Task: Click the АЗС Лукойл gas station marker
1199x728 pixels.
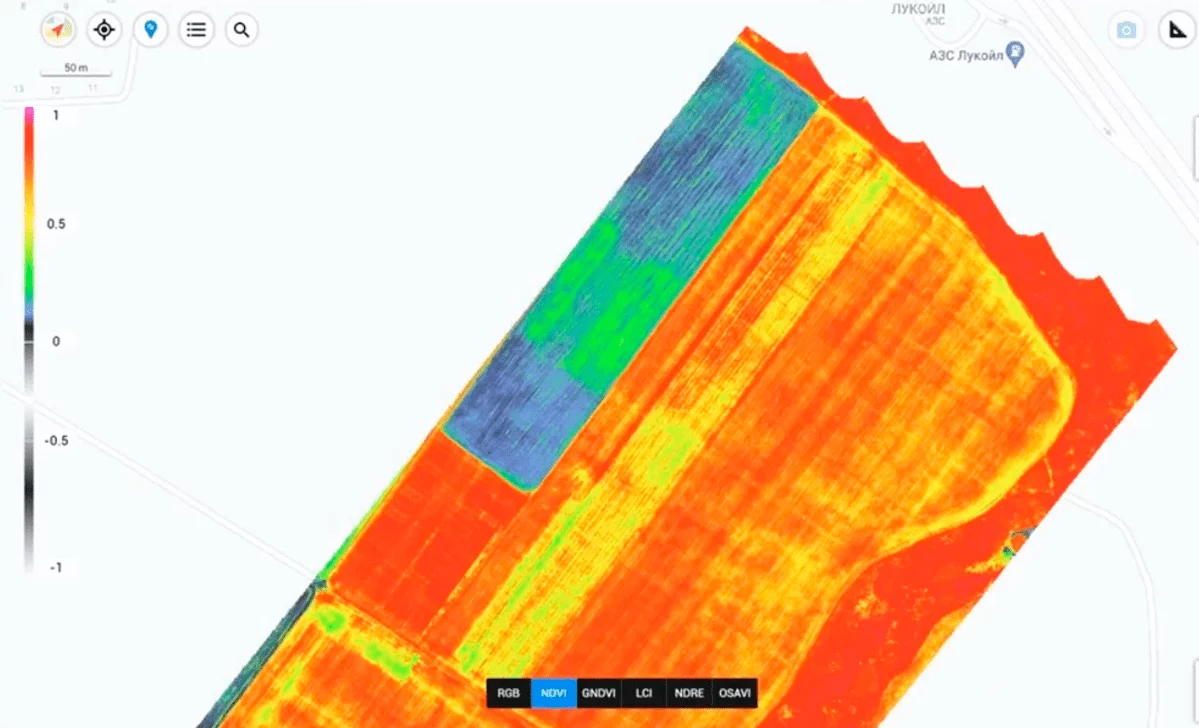Action: [1015, 54]
